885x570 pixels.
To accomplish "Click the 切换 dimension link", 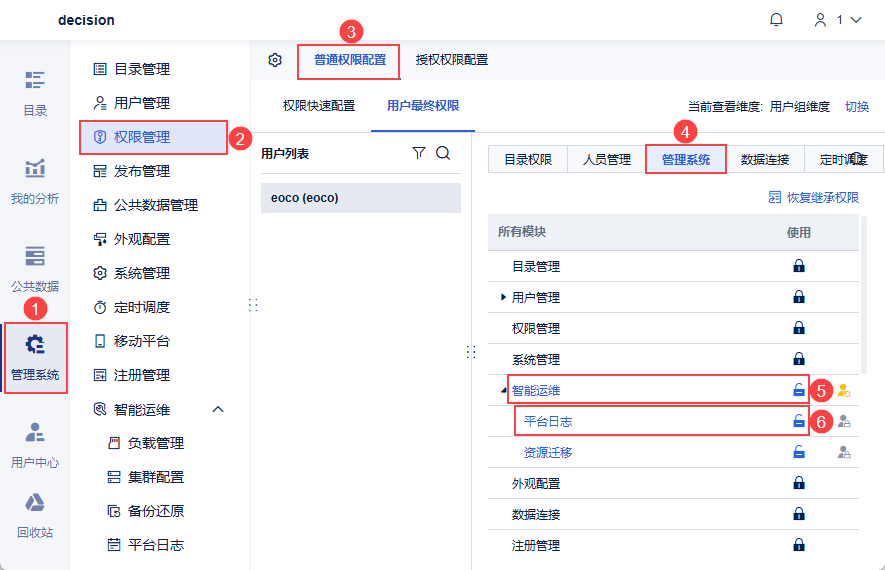I will tap(857, 106).
